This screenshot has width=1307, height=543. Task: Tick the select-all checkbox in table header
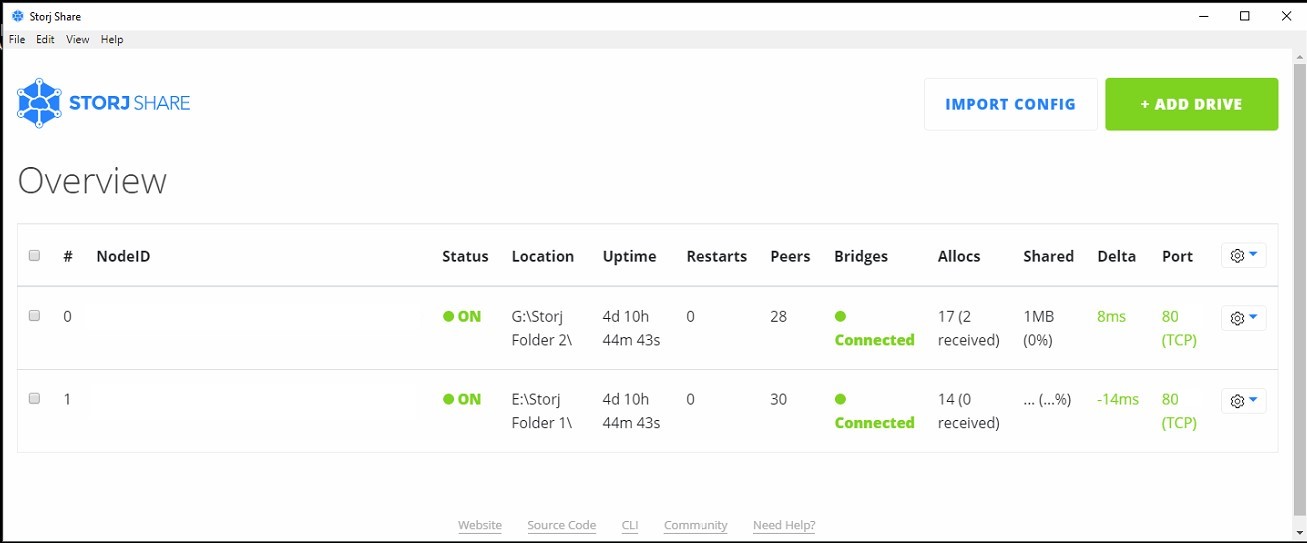point(34,256)
